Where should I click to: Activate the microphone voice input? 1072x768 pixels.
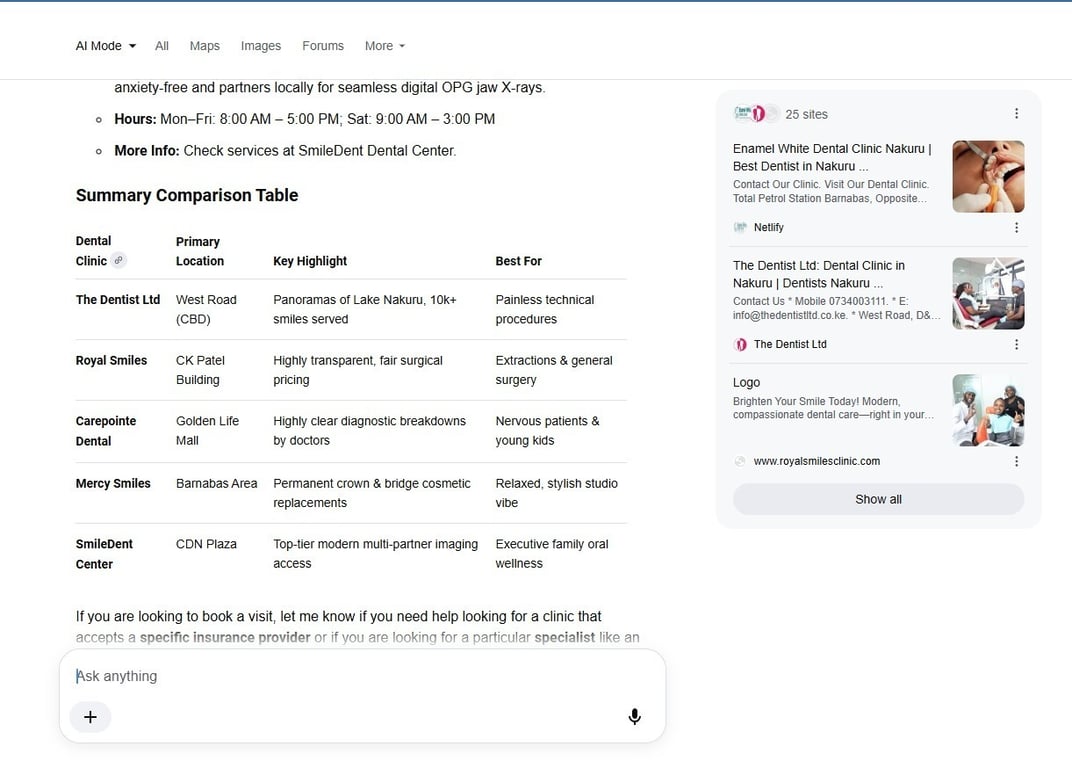point(634,716)
